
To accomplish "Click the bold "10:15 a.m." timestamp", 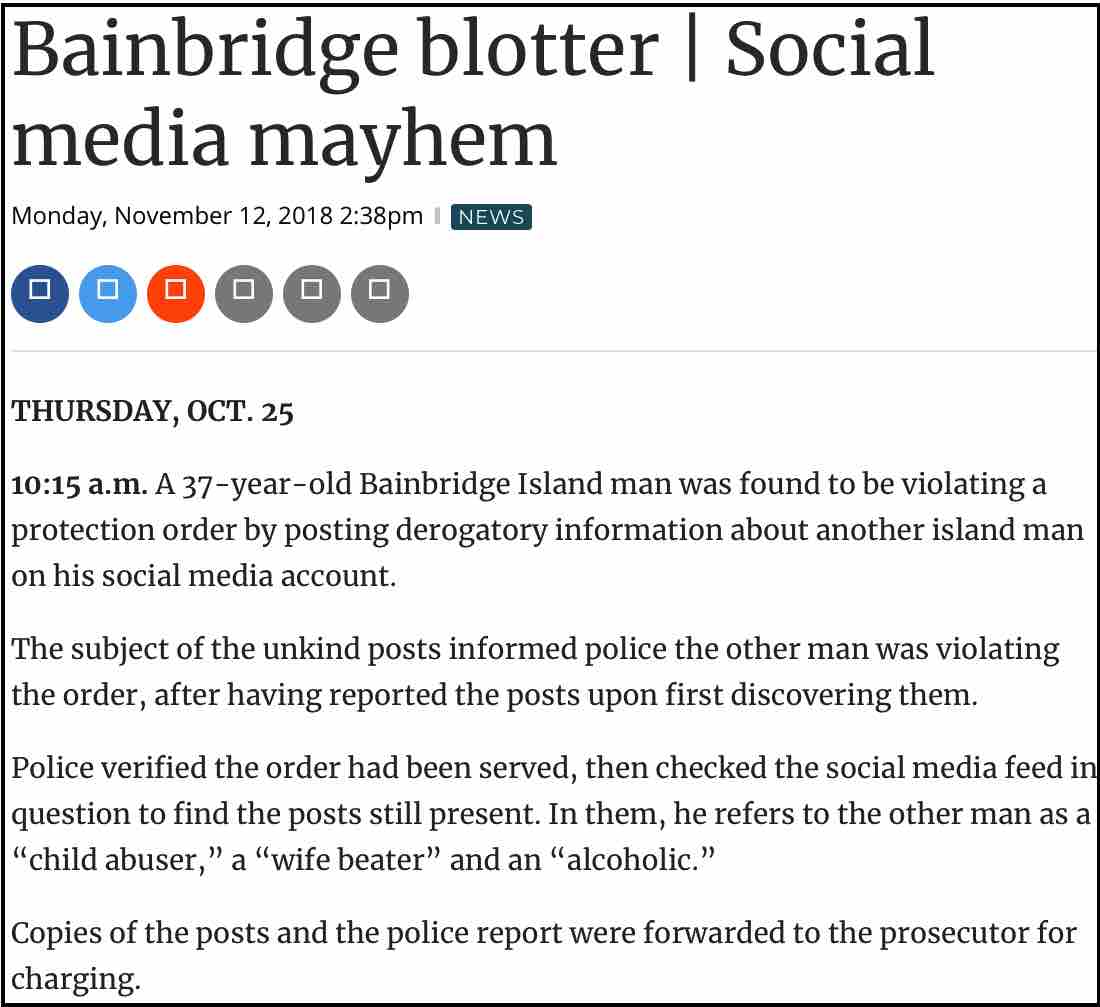I will pos(79,485).
